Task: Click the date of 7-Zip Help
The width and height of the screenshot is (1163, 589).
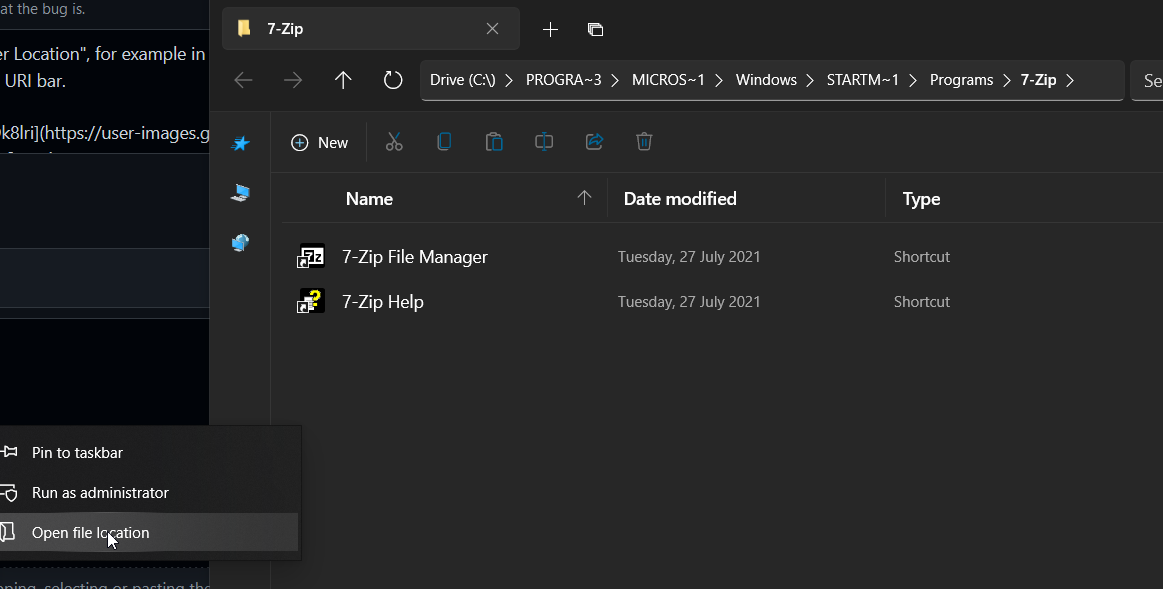Action: tap(689, 302)
